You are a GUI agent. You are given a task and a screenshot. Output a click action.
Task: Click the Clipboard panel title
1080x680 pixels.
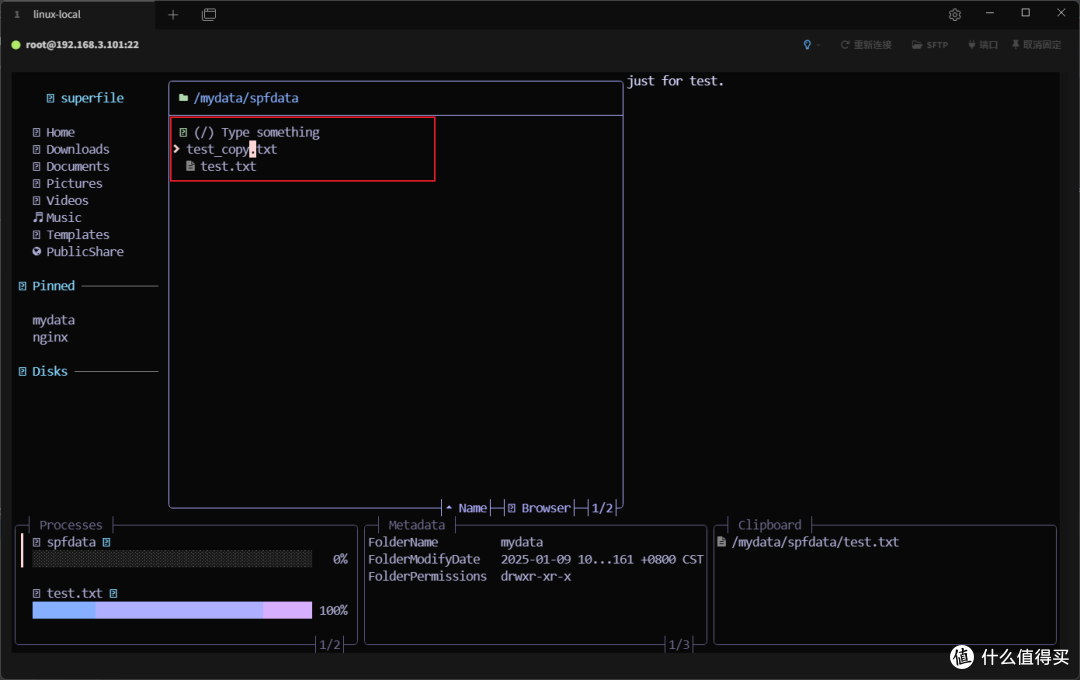pos(769,525)
